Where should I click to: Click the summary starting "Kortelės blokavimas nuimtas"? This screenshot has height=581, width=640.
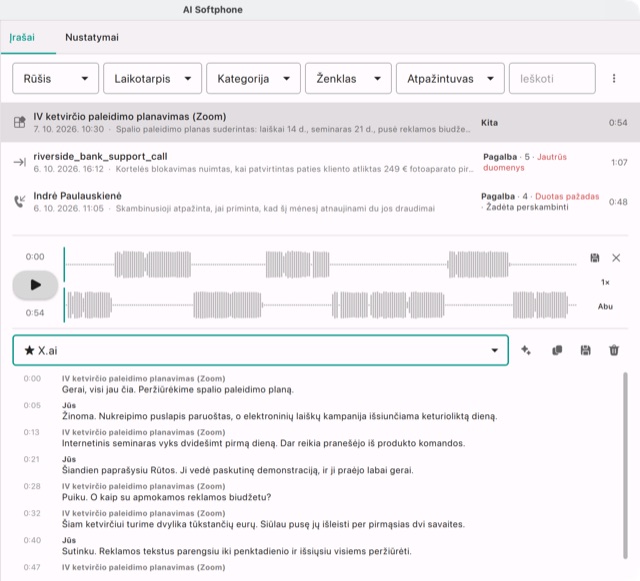[x=294, y=169]
